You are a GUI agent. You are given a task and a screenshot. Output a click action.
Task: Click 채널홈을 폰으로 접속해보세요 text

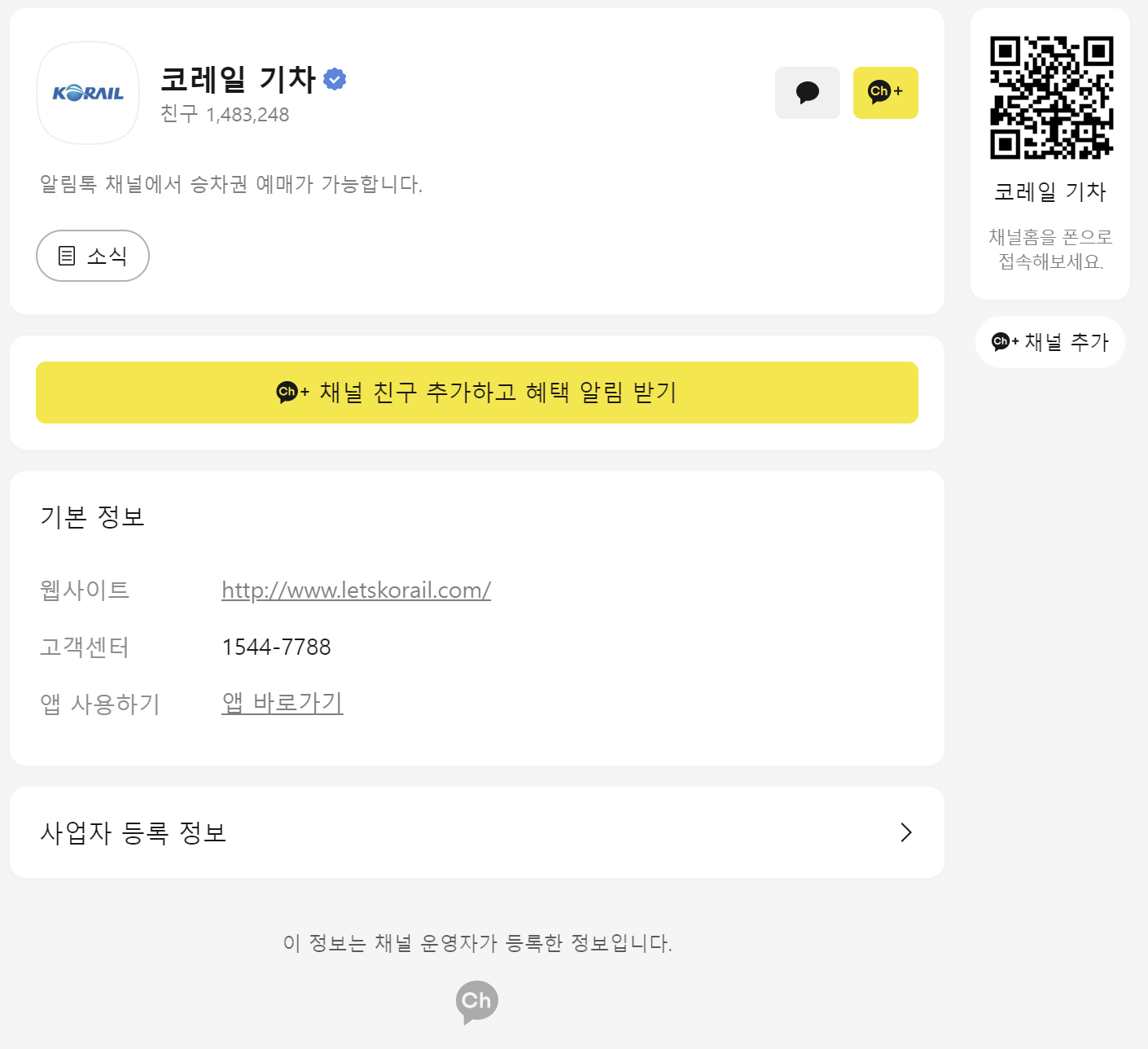(x=1050, y=249)
